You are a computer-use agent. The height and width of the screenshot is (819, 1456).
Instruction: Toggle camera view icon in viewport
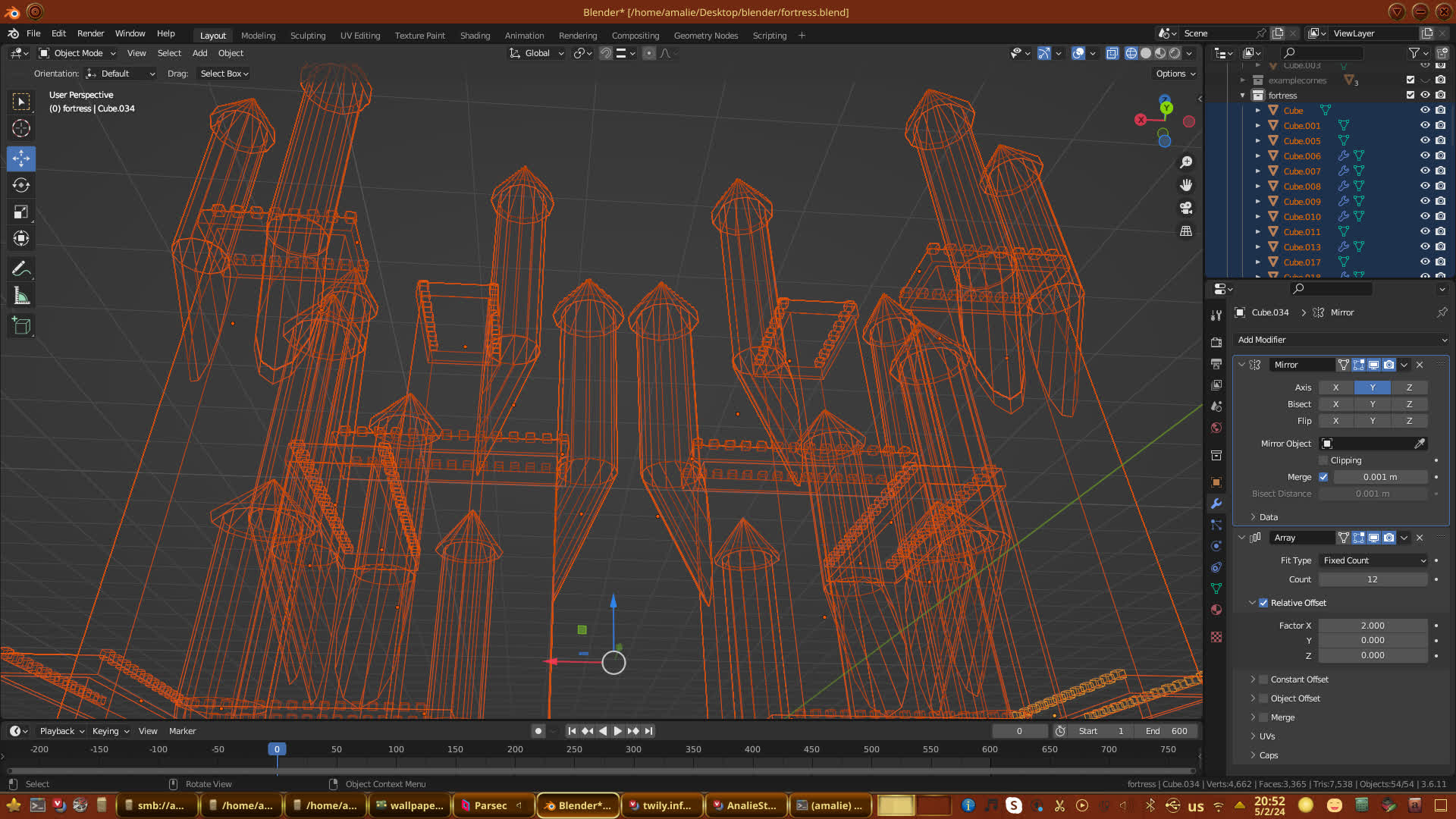[1186, 208]
